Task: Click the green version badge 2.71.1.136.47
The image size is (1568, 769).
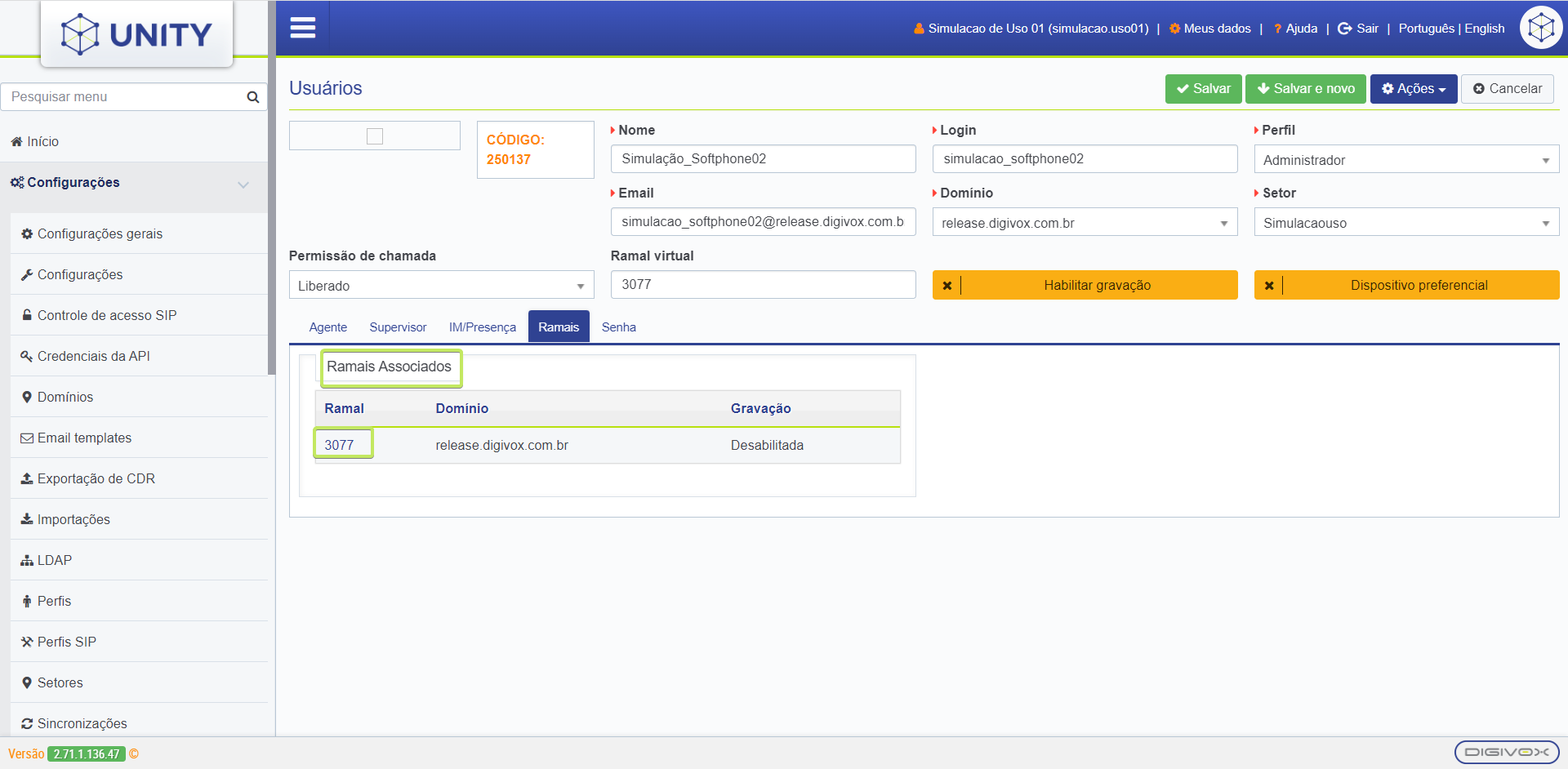Action: [x=87, y=753]
